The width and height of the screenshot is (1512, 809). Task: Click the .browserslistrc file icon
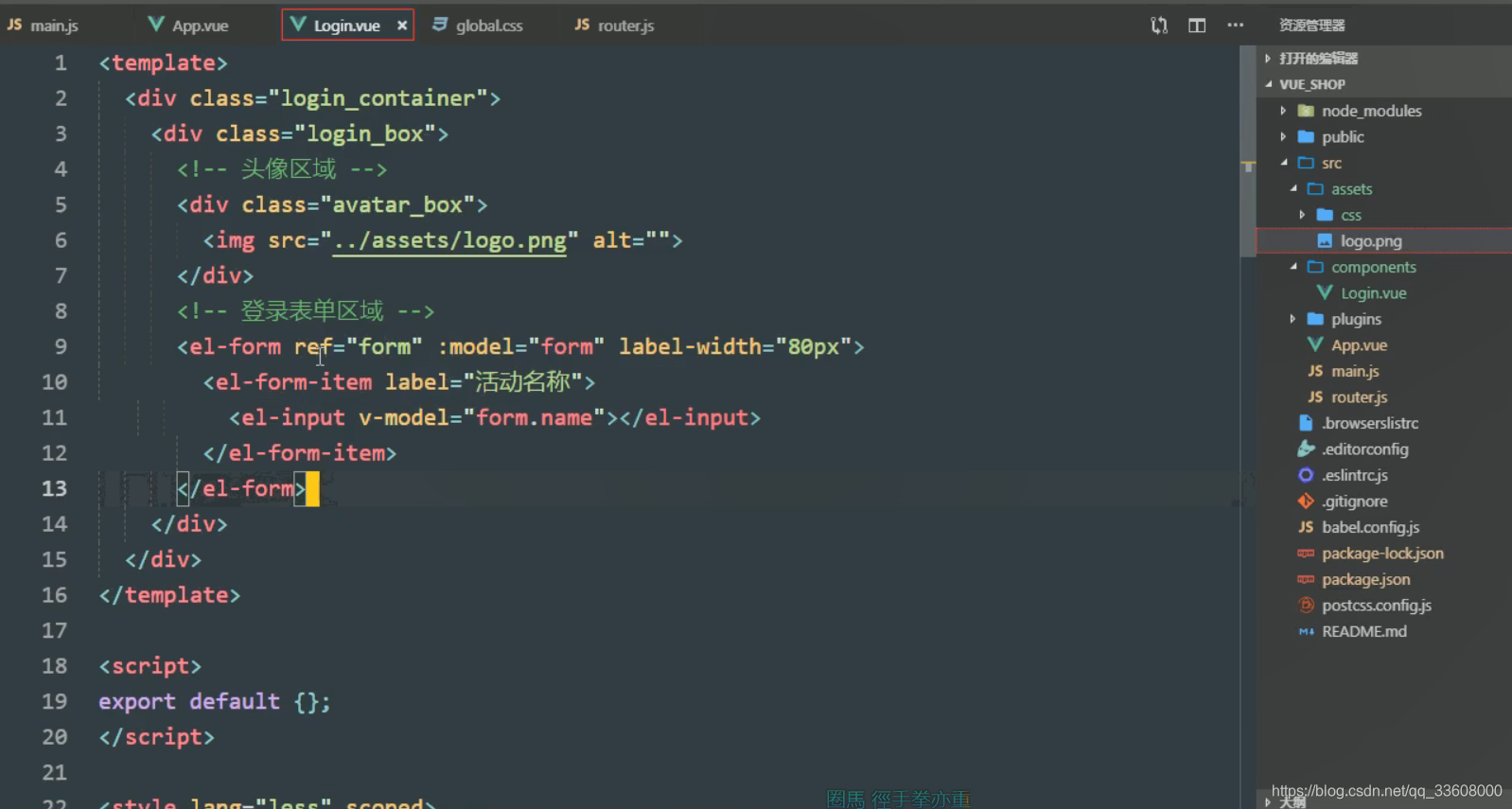(x=1306, y=423)
